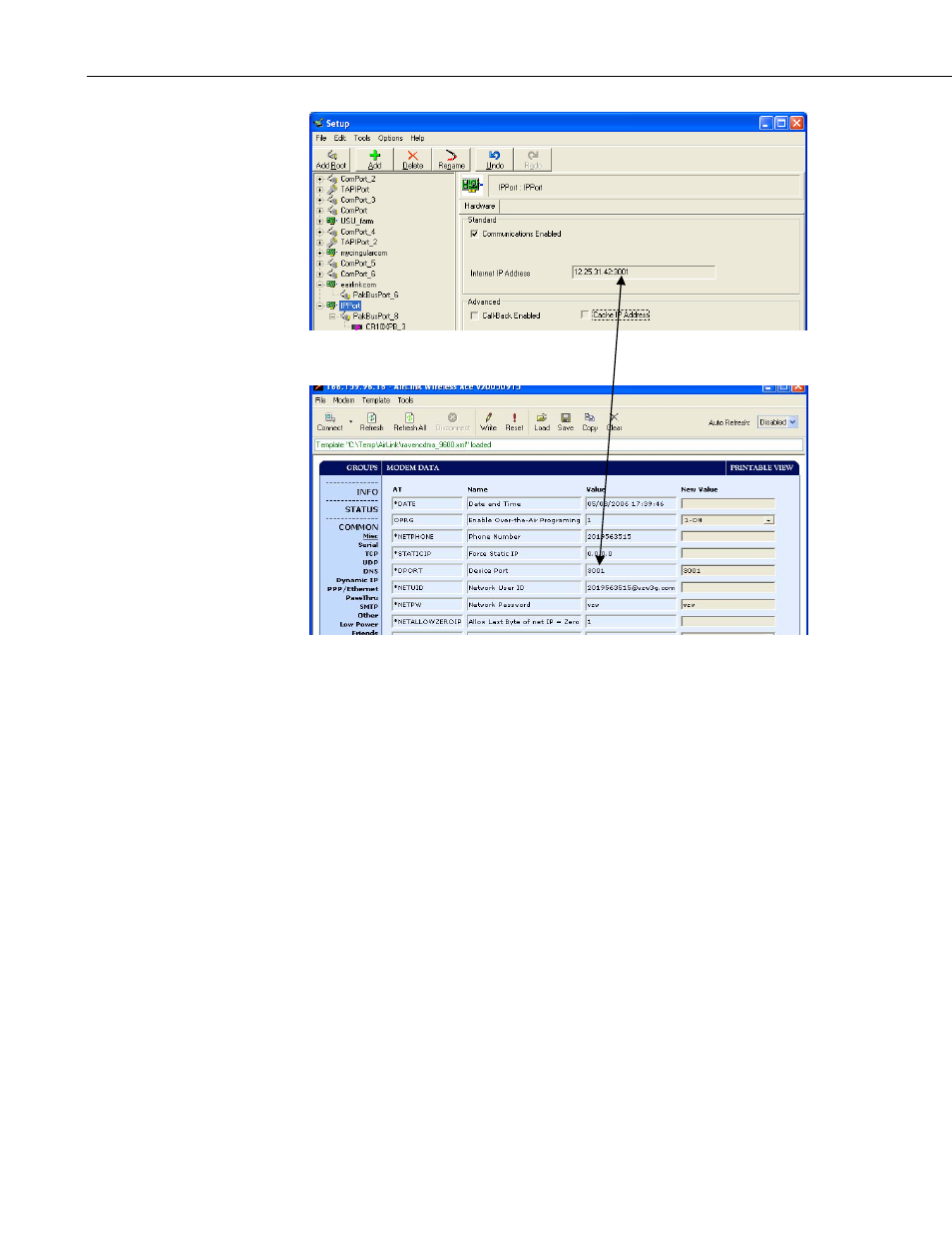Expand the ComPort_2 tree node
Image resolution: width=952 pixels, height=1233 pixels.
point(319,179)
